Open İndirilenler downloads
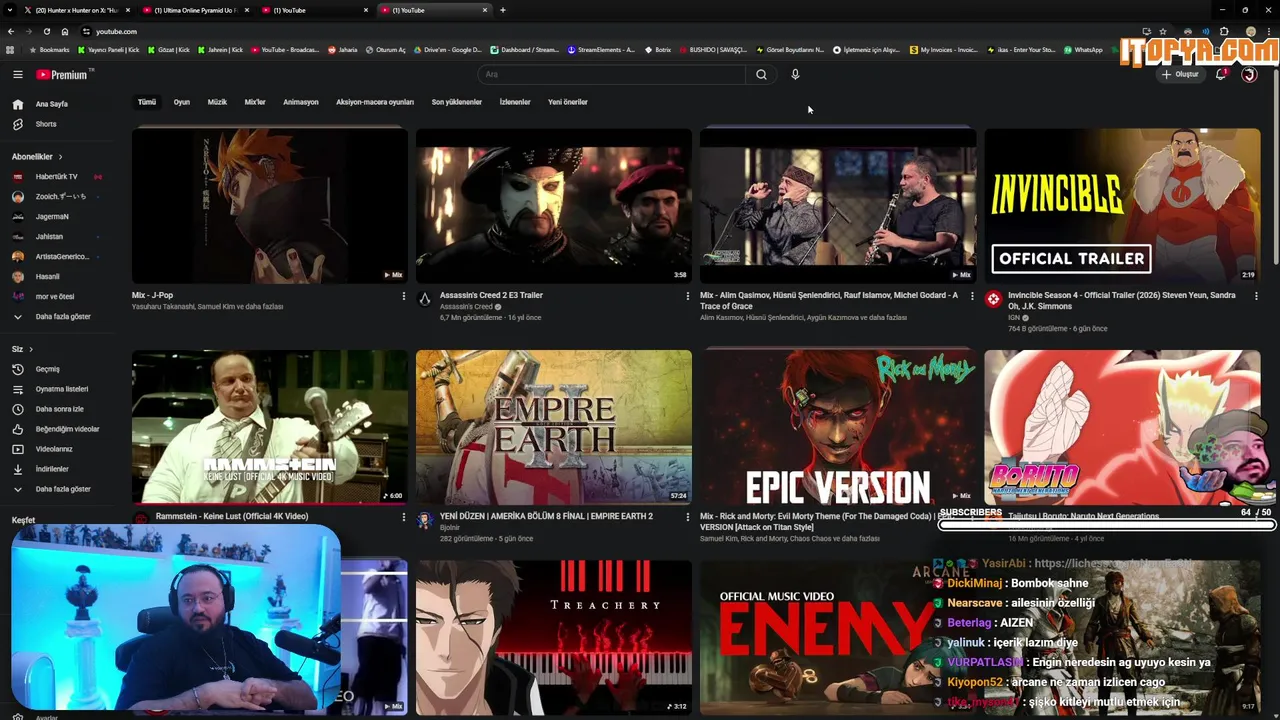This screenshot has height=720, width=1280. (x=52, y=469)
